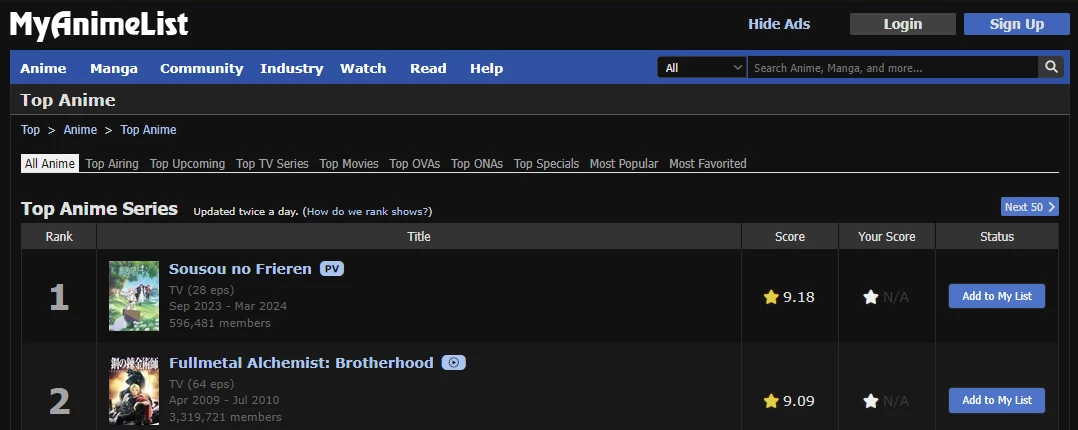This screenshot has width=1078, height=430.
Task: Go to the Next 50 results
Action: pos(1029,207)
